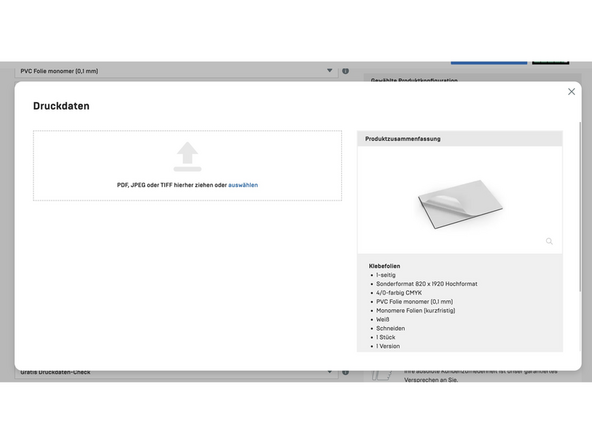The width and height of the screenshot is (592, 444).
Task: Click the guarantee icon beside Versprechen text
Action: (x=381, y=376)
